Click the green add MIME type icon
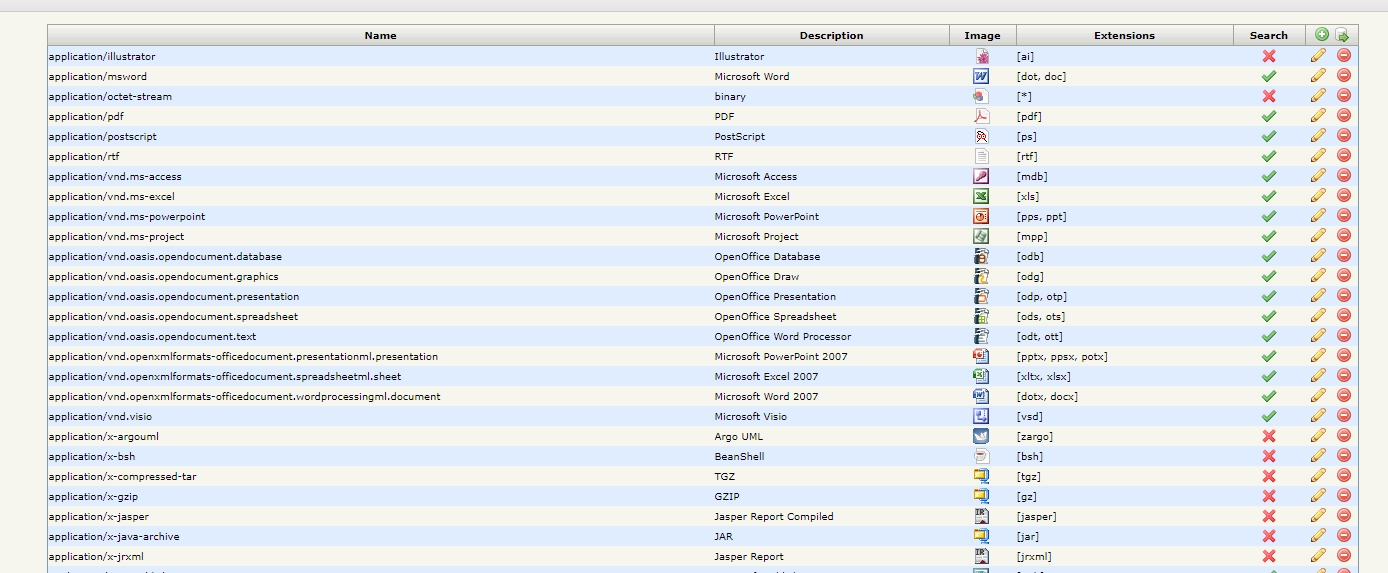This screenshot has width=1388, height=573. [x=1322, y=35]
